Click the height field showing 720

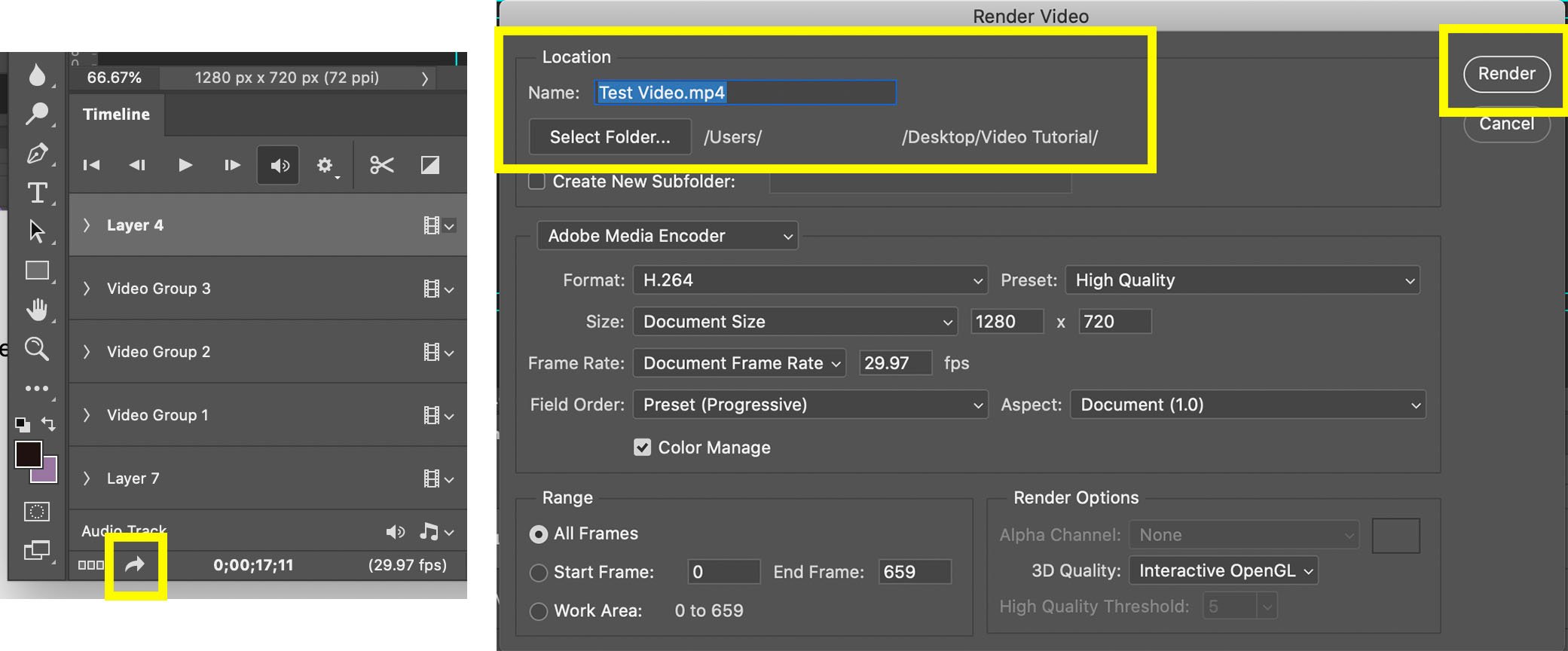tap(1115, 322)
